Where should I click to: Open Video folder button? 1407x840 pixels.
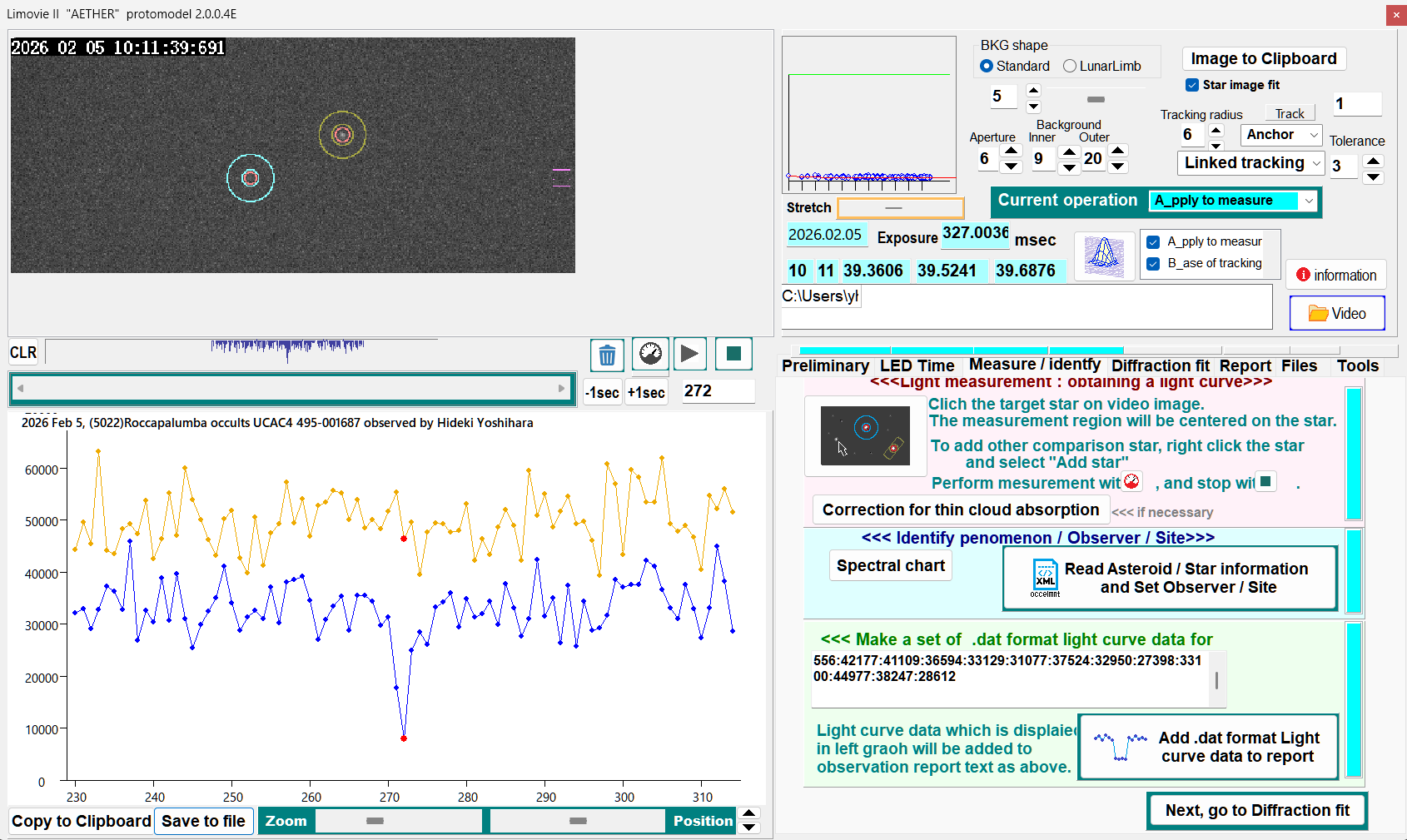pos(1337,314)
